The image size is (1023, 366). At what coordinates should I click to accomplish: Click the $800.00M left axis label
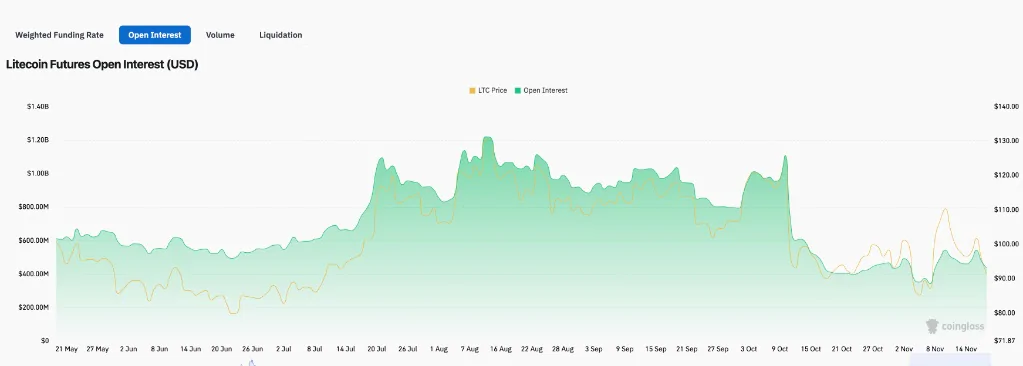coord(34,207)
